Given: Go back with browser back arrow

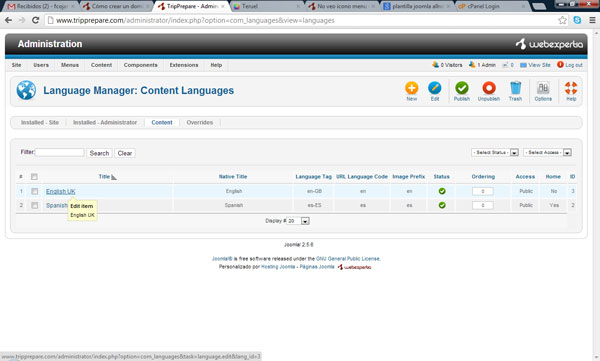Looking at the screenshot, I should click(x=8, y=20).
